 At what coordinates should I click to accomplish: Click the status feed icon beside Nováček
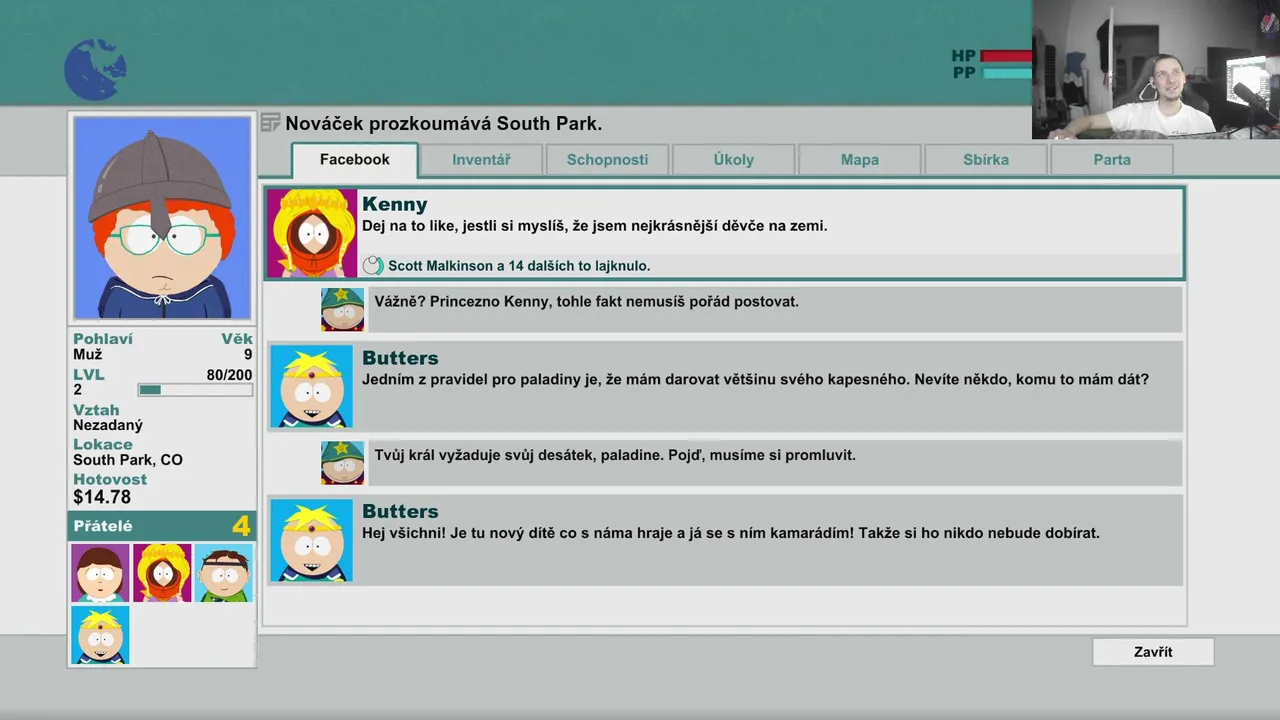(270, 123)
